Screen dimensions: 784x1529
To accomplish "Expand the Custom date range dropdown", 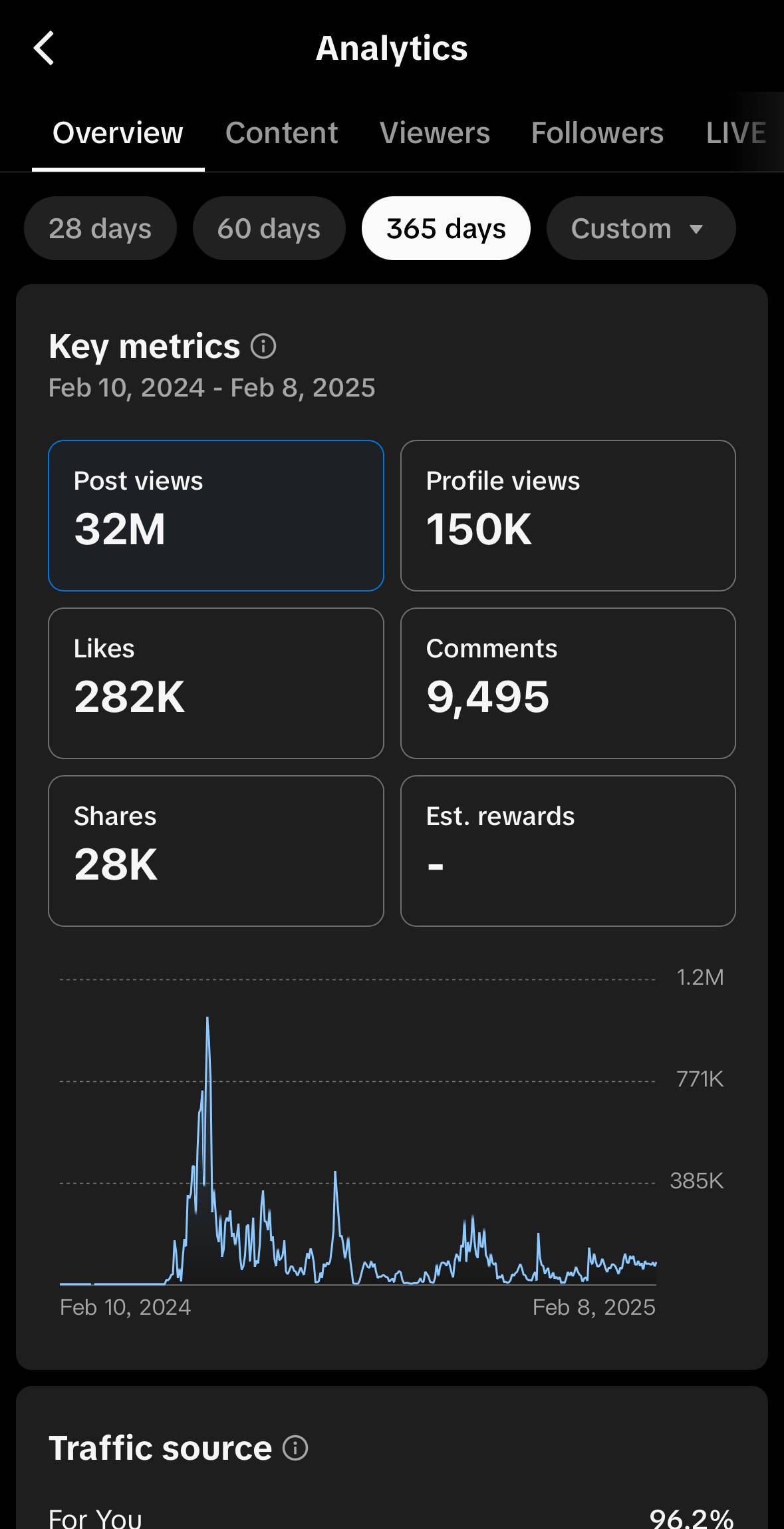I will point(640,228).
